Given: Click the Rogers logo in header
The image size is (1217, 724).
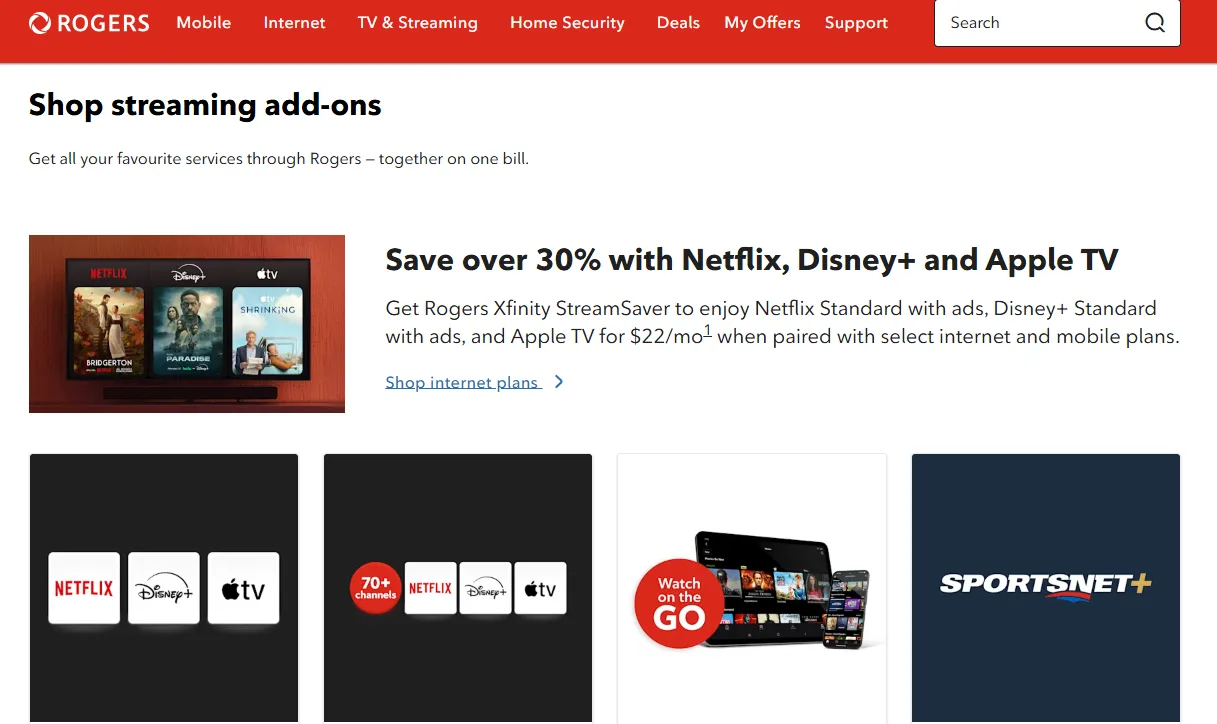Looking at the screenshot, I should click(89, 22).
